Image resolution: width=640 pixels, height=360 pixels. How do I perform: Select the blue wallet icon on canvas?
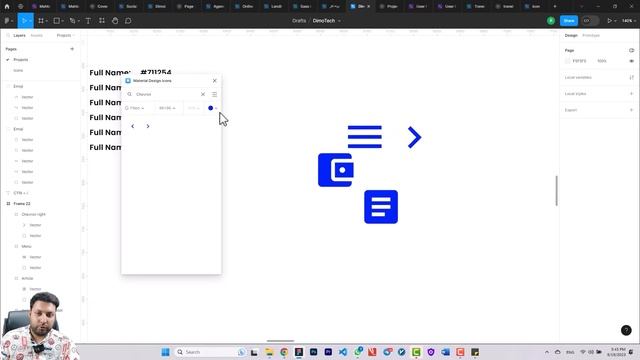tap(336, 170)
